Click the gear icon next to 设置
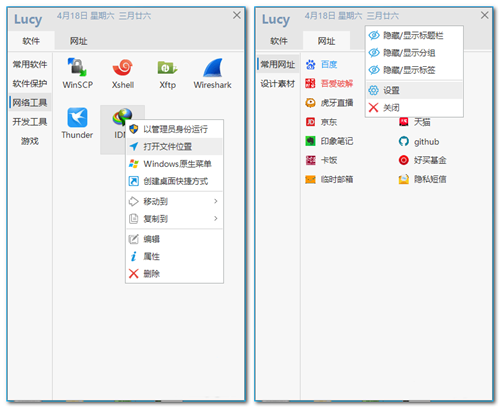This screenshot has height=408, width=500. coord(374,90)
